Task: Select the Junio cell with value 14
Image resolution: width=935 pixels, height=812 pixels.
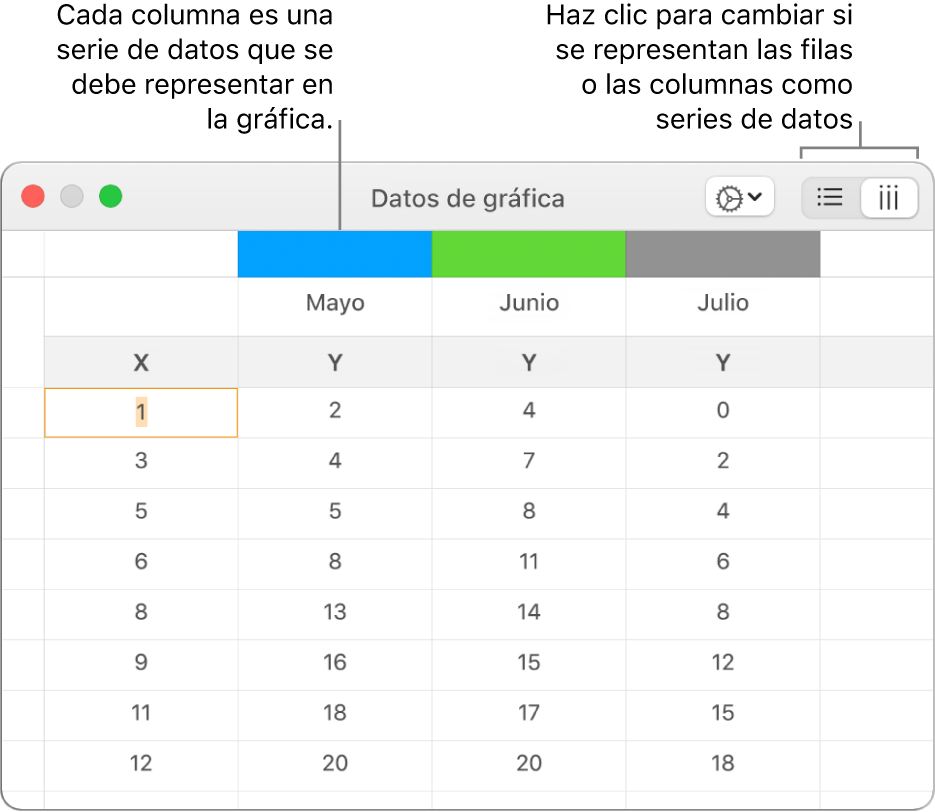Action: pyautogui.click(x=529, y=612)
